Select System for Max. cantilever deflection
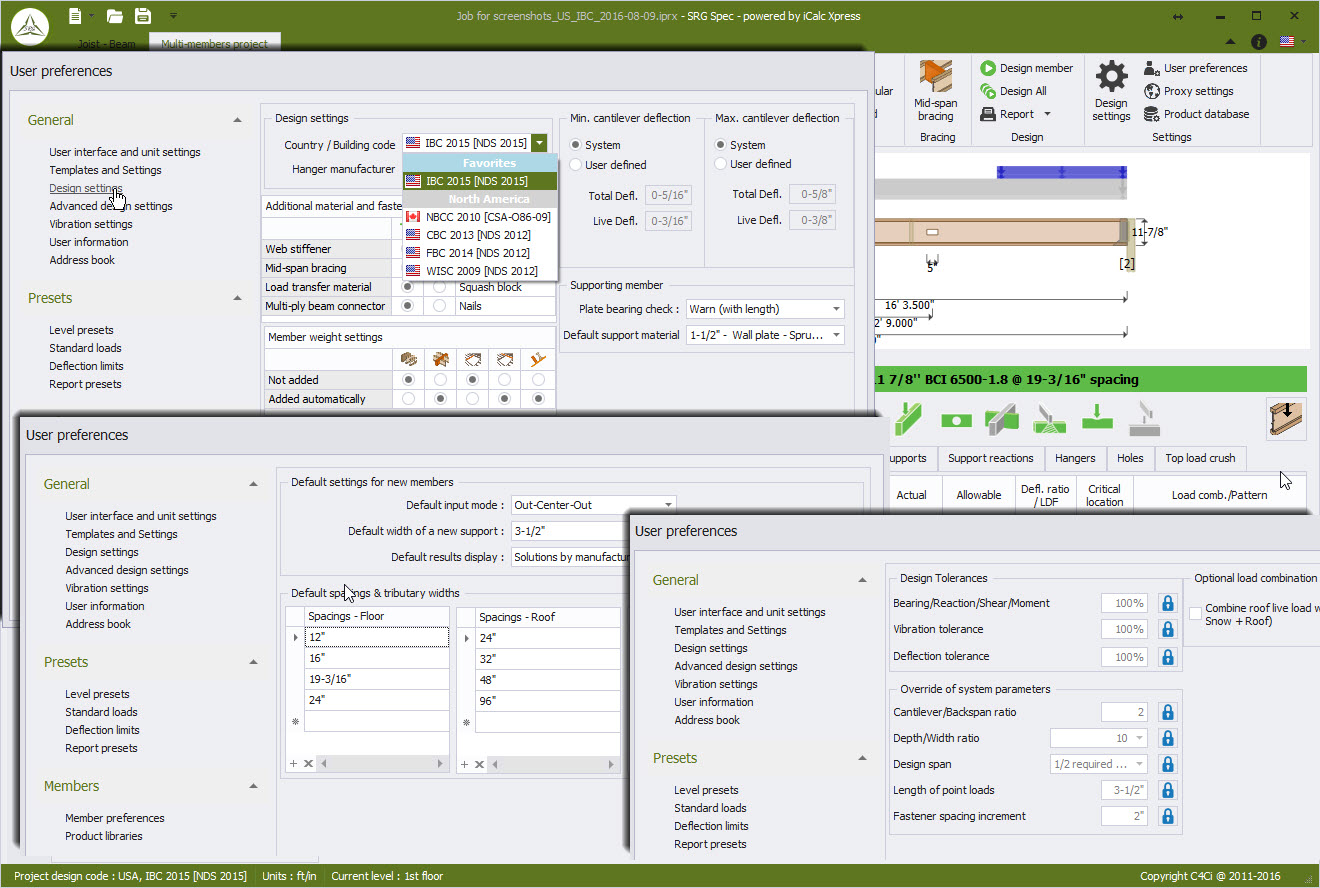The image size is (1320, 888). click(x=720, y=145)
